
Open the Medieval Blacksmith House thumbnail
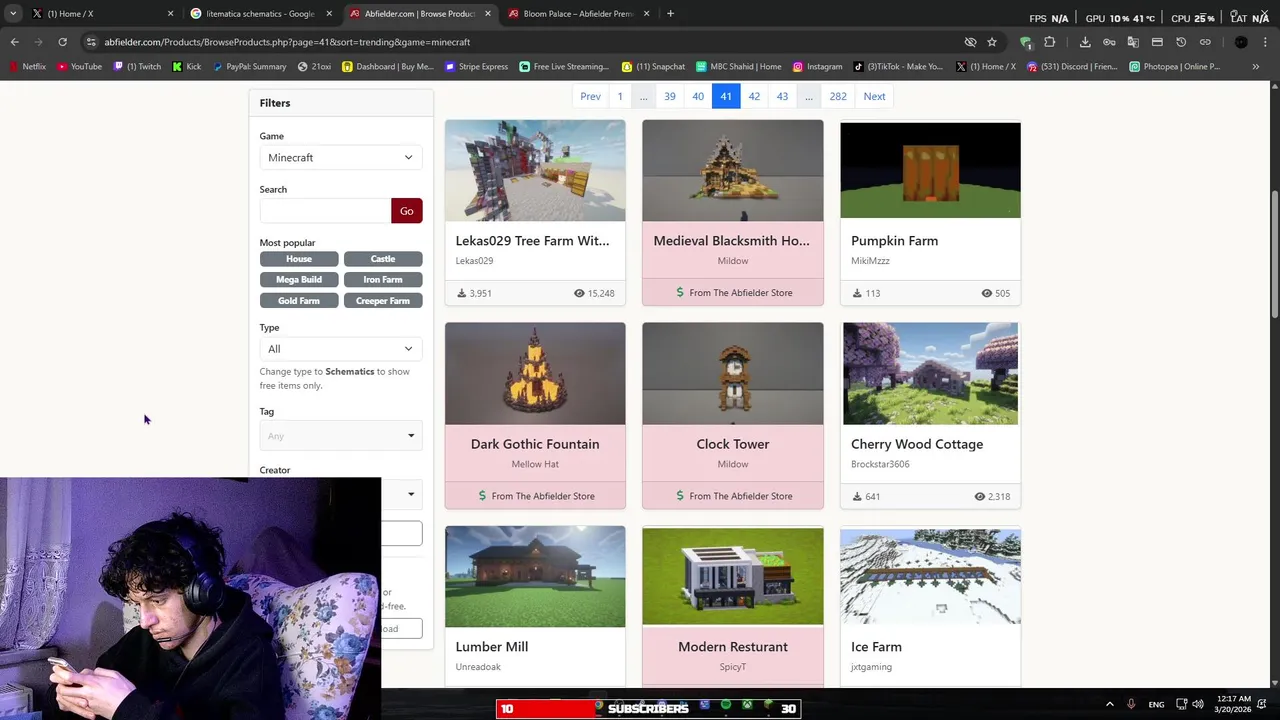[x=733, y=171]
